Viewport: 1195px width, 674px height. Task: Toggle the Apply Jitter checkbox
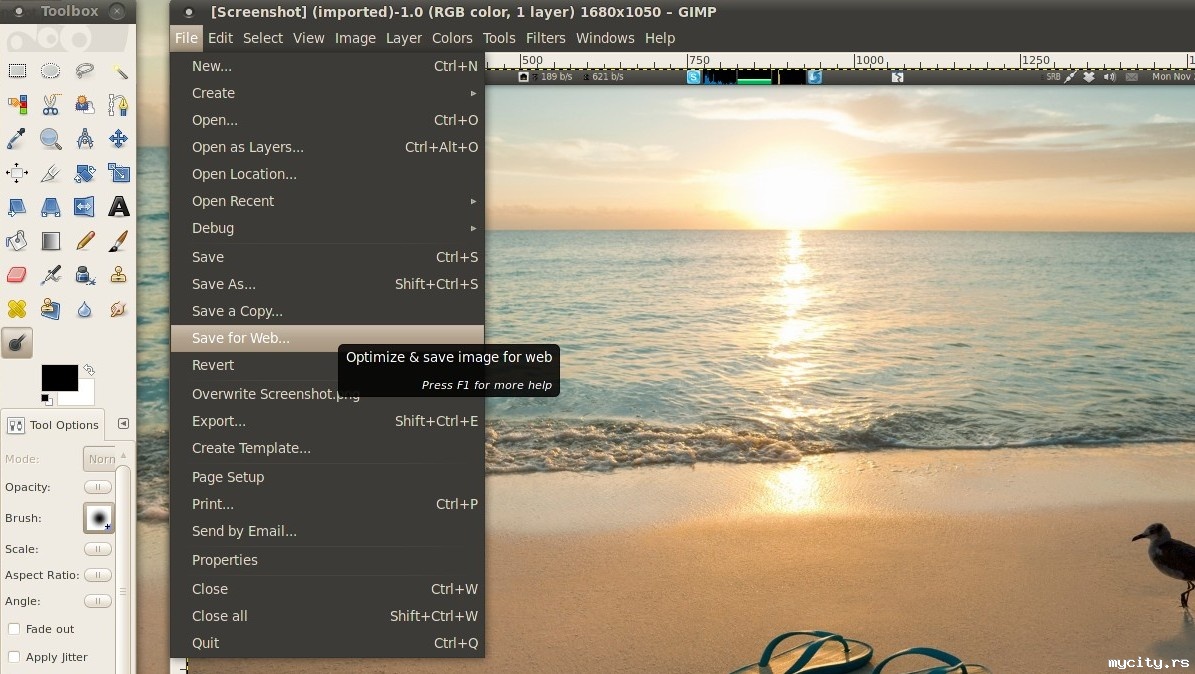point(14,657)
